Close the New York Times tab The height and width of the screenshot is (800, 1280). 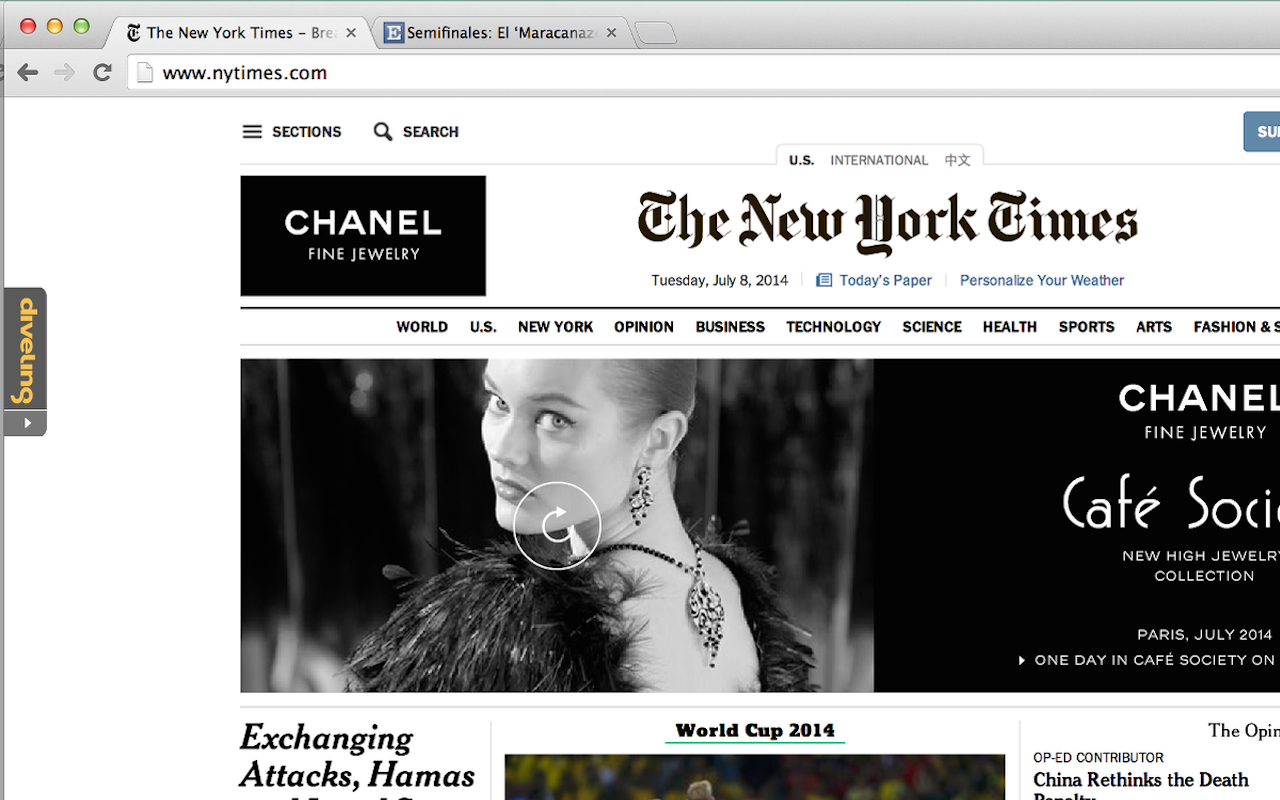351,33
